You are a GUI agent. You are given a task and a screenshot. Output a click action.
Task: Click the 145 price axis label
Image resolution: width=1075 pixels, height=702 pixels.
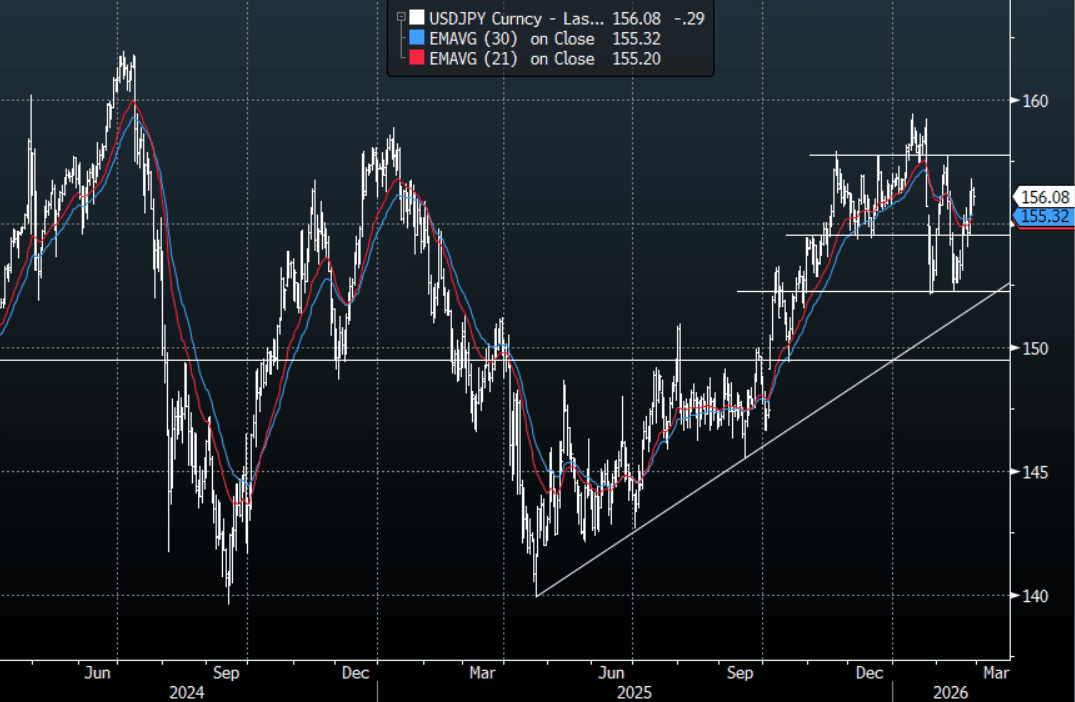pos(1035,472)
